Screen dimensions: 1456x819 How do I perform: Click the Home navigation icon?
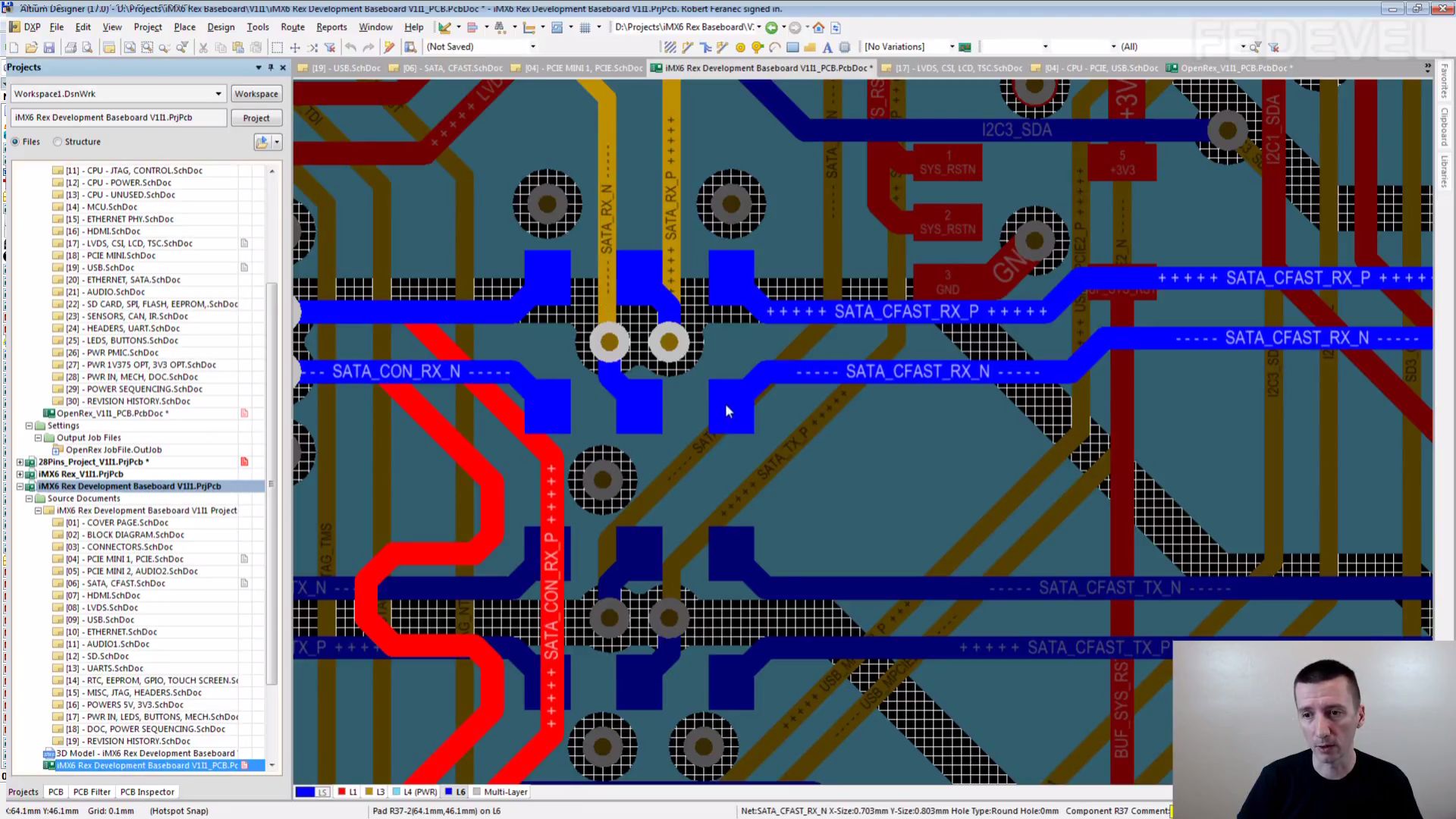(818, 27)
